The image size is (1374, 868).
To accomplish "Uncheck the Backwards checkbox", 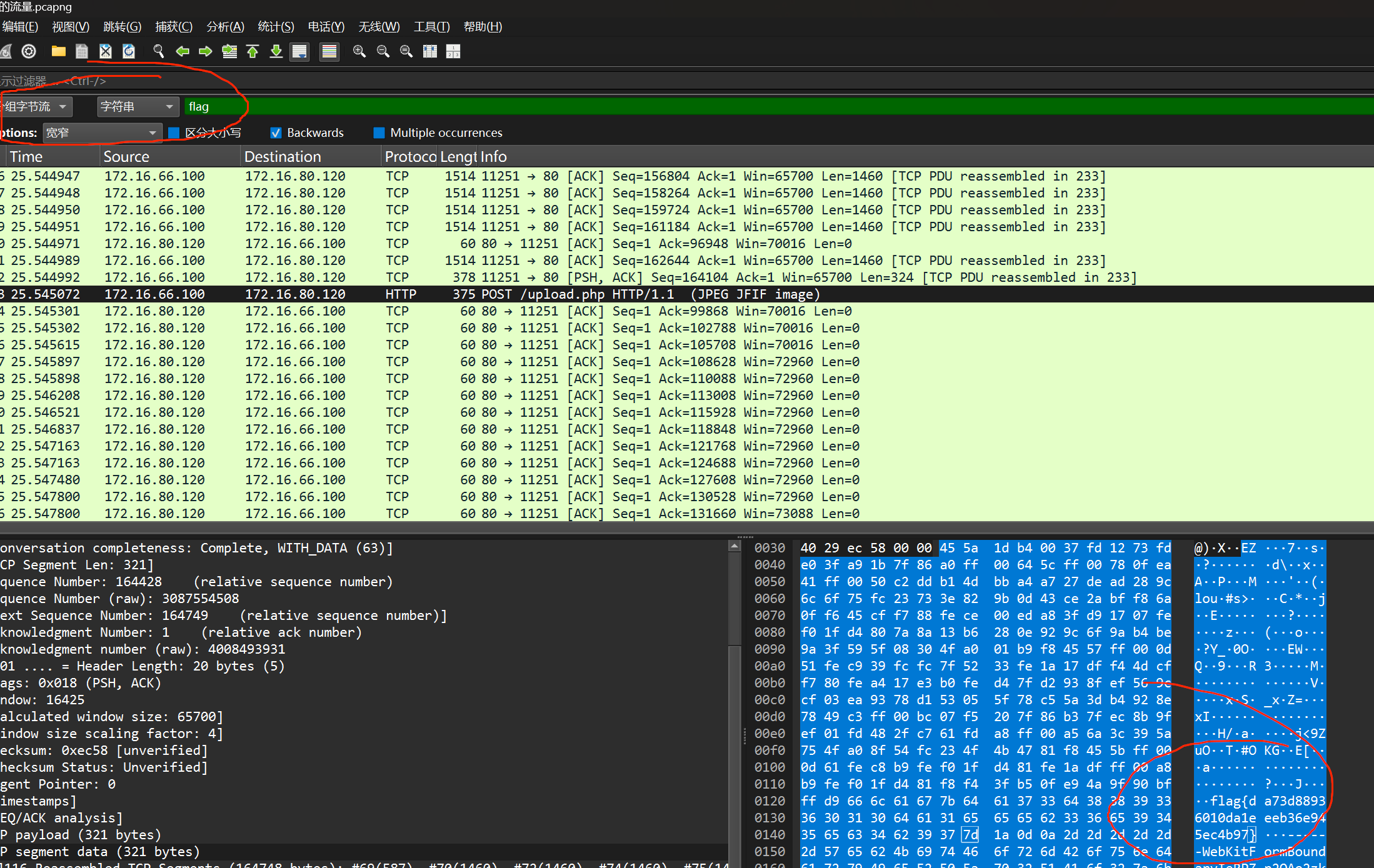I will 276,132.
